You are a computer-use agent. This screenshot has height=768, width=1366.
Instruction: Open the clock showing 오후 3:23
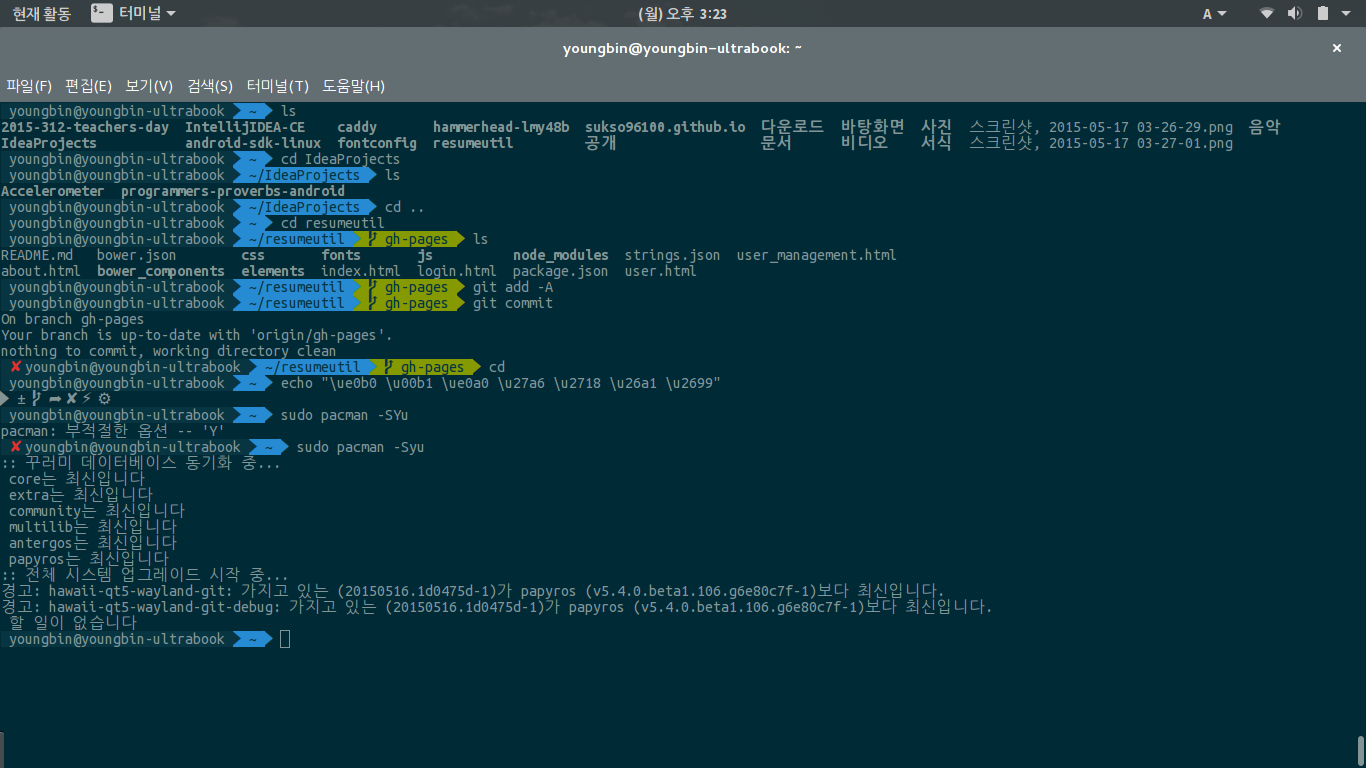[x=682, y=13]
